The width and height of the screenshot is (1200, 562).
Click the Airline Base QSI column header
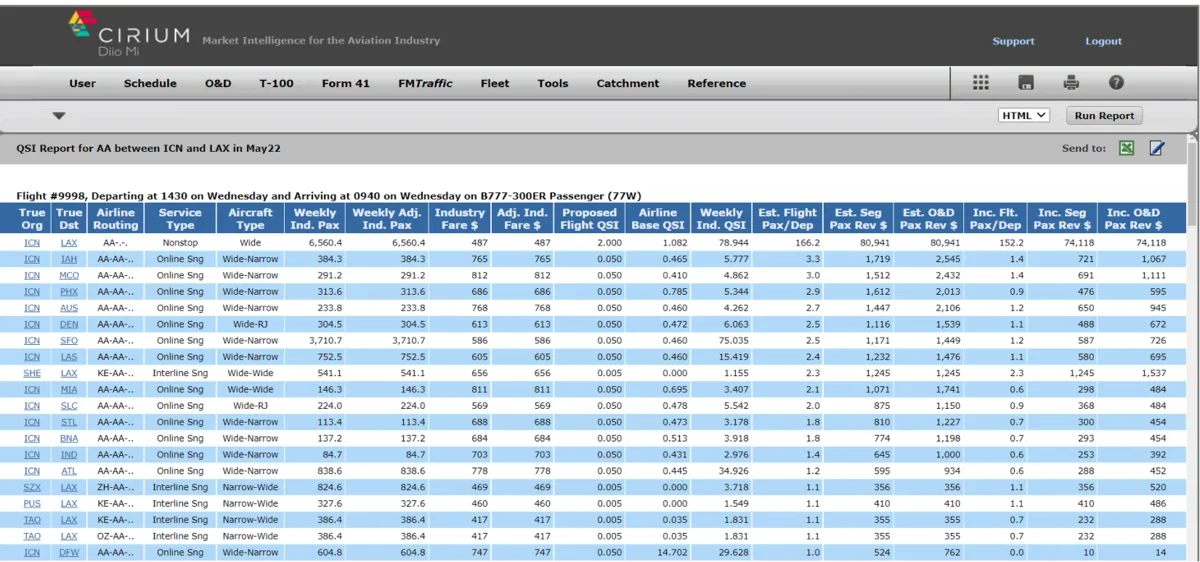pyautogui.click(x=658, y=219)
